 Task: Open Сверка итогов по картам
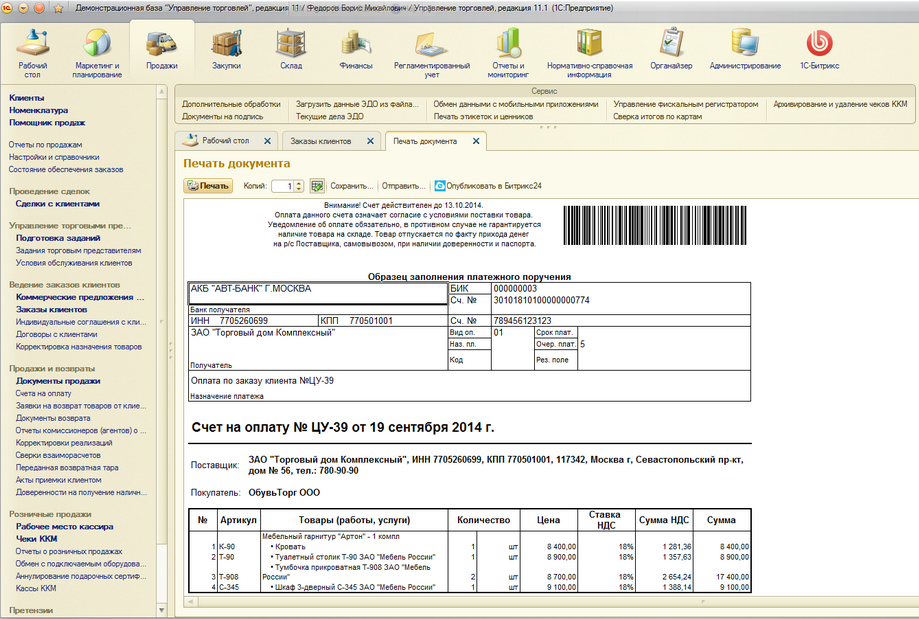(x=658, y=116)
